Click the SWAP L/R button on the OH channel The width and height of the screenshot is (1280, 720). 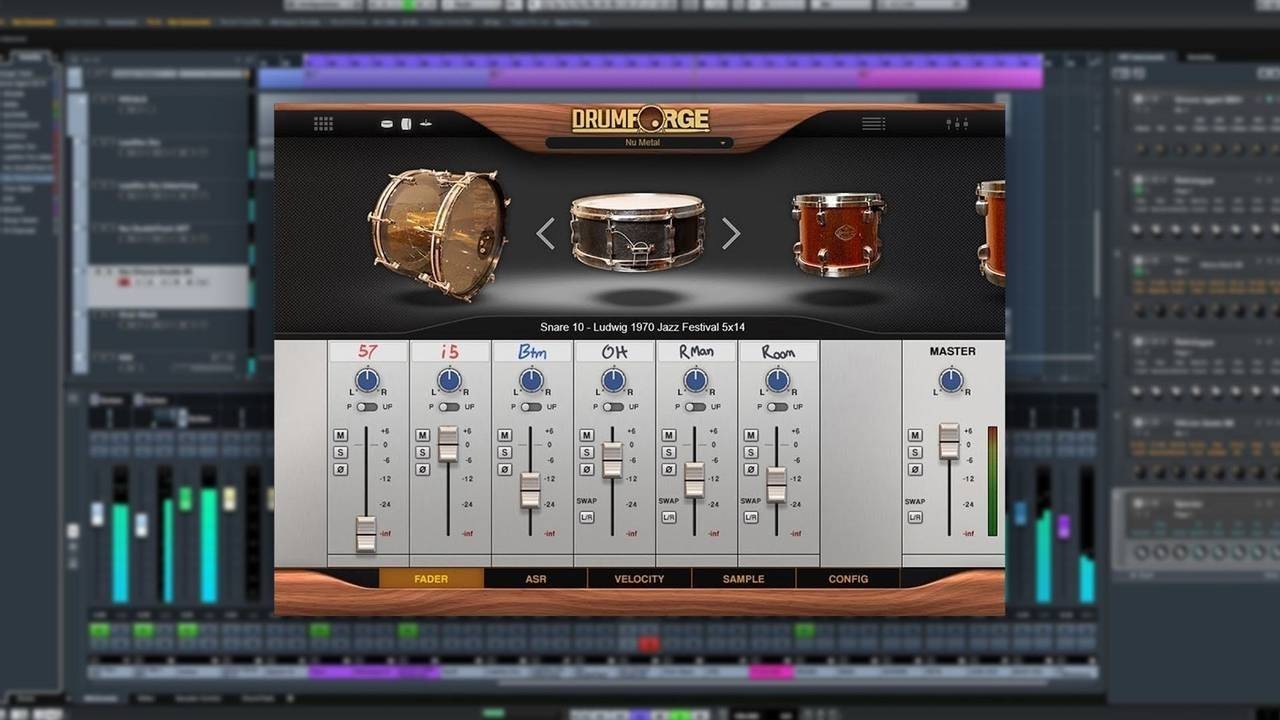(587, 517)
